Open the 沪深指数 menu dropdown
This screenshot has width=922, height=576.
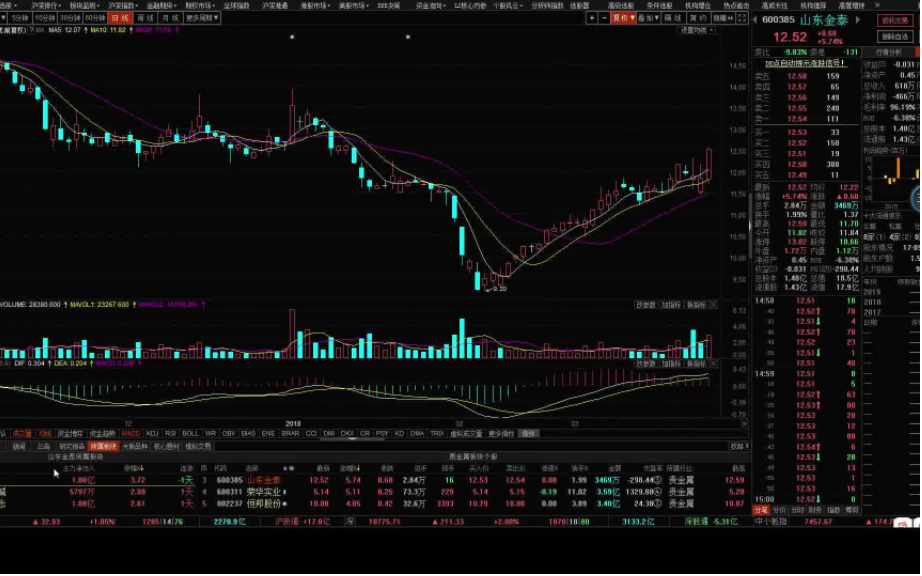click(x=123, y=5)
